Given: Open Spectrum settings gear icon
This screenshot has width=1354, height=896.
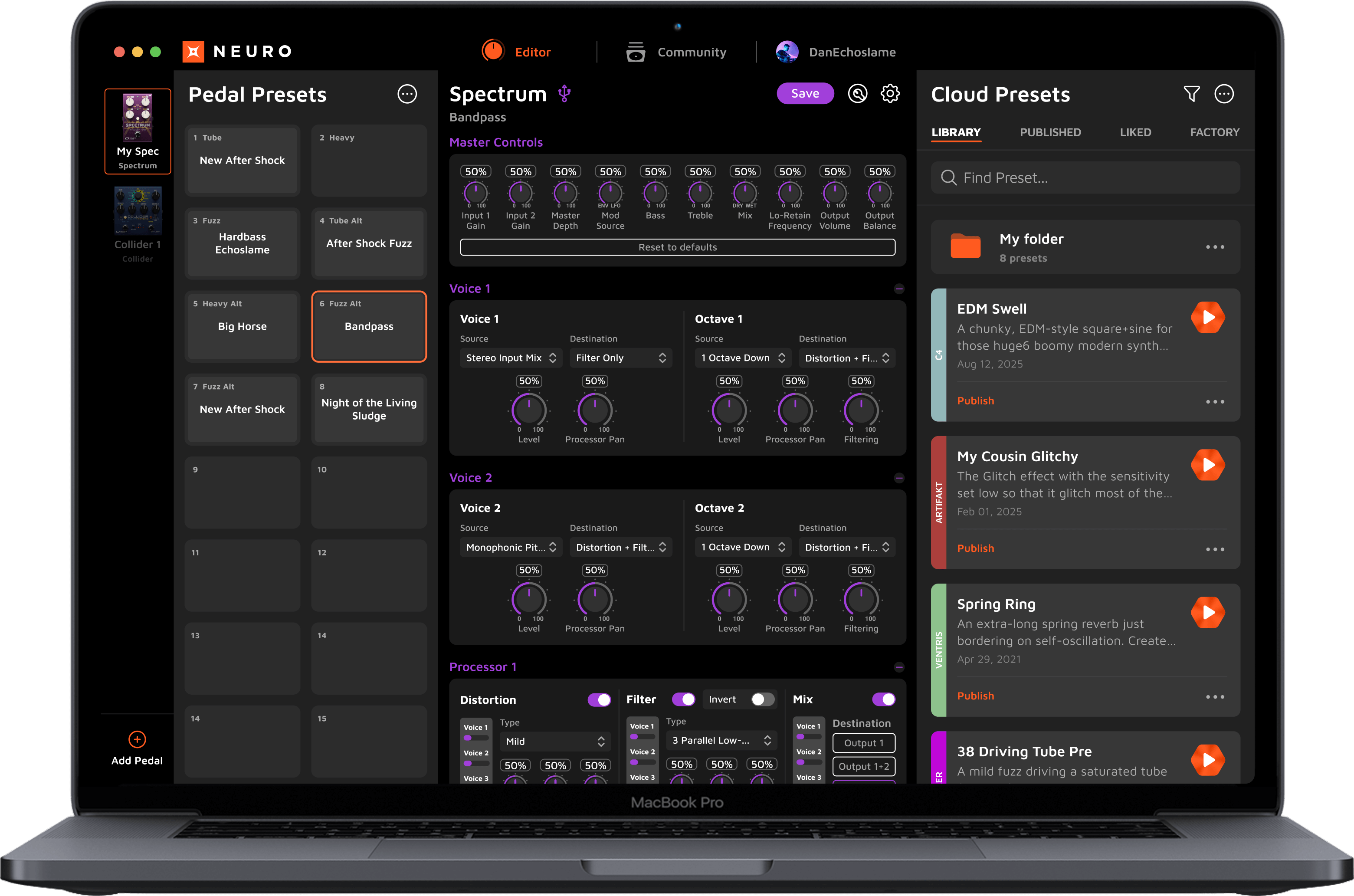Looking at the screenshot, I should (x=889, y=94).
